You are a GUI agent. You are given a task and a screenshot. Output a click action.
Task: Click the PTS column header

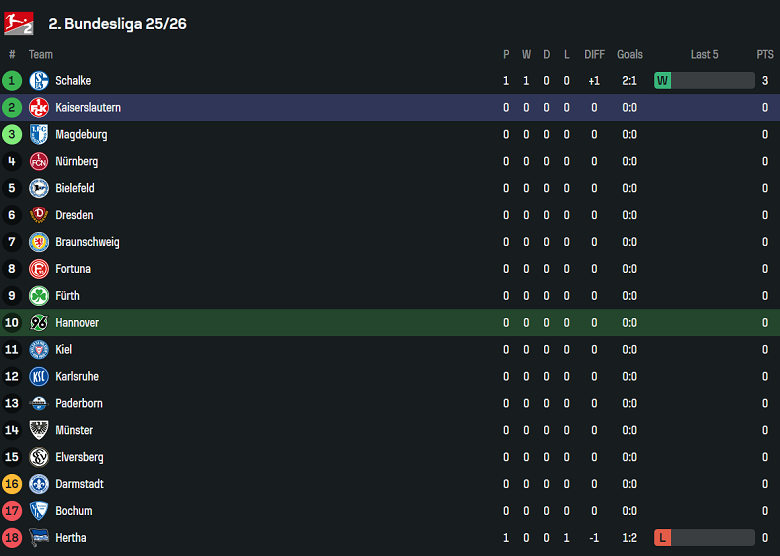765,54
